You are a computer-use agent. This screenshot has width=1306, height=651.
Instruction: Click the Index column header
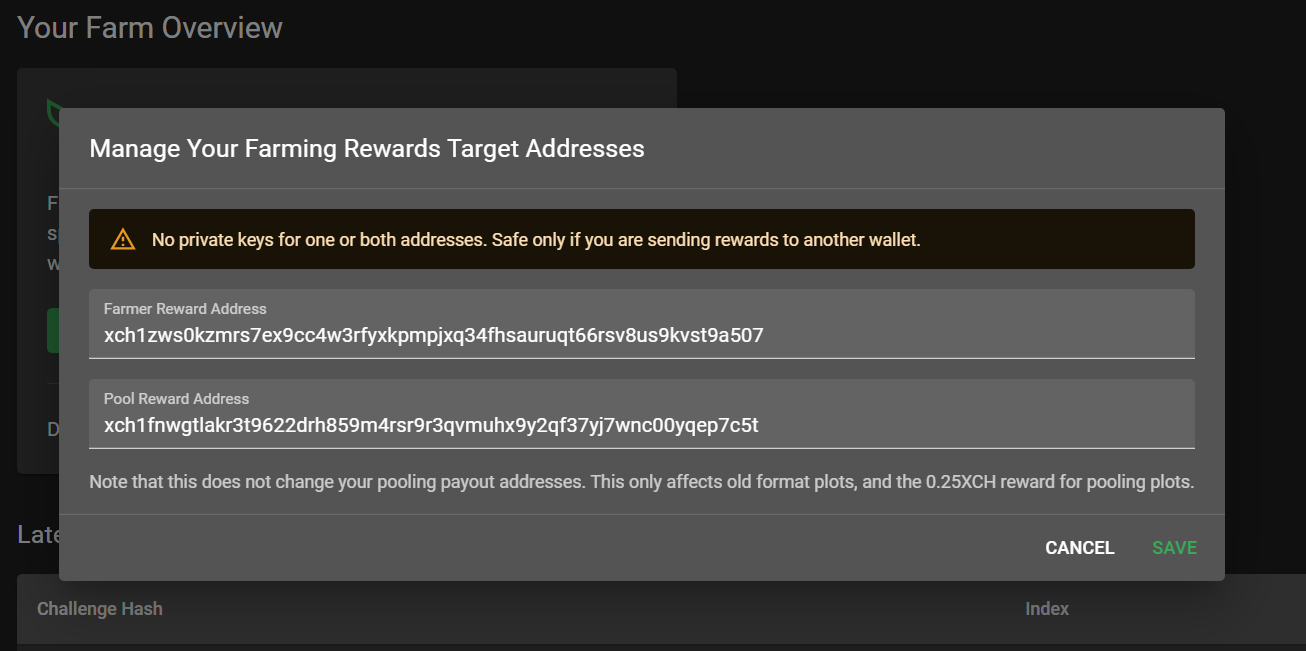[x=1047, y=608]
